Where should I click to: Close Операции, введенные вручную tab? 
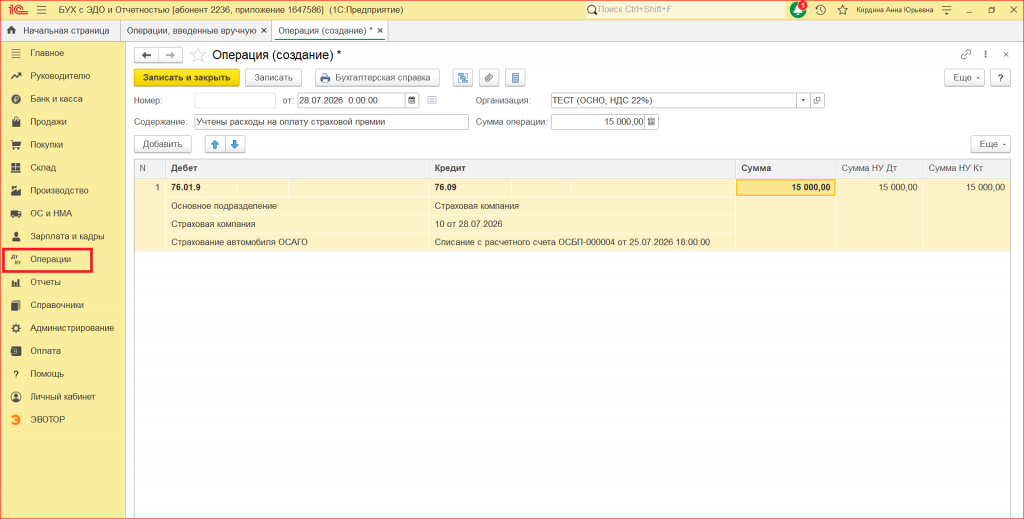tap(264, 31)
